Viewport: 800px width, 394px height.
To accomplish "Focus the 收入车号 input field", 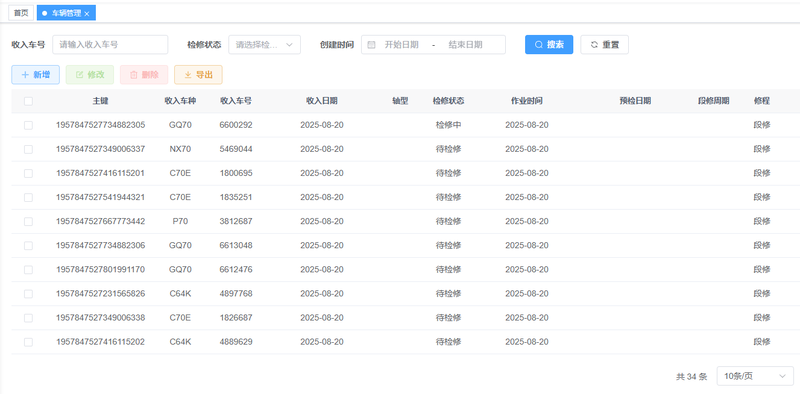I will tap(110, 44).
